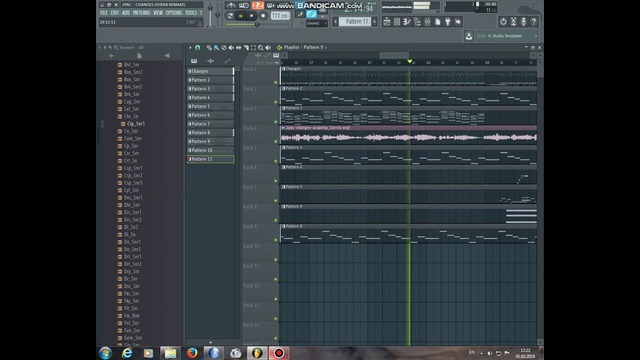Open the snap (none) dropdown
This screenshot has width=640, height=360.
click(316, 24)
